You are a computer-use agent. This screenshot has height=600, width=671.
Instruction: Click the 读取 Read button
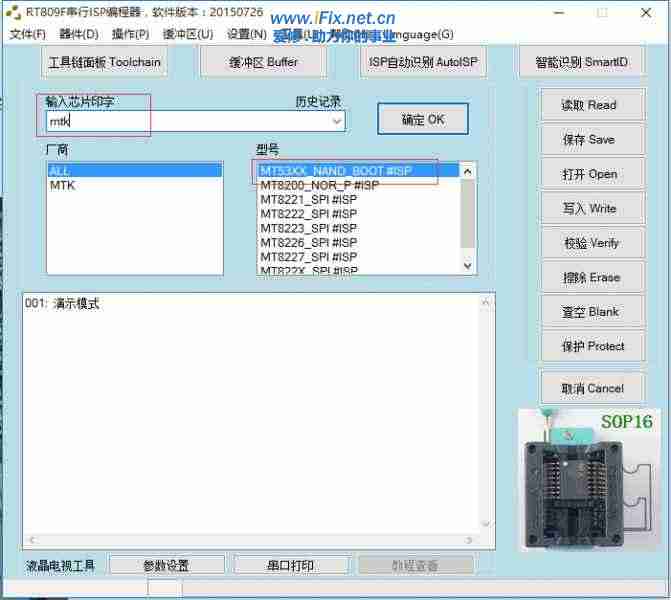589,105
